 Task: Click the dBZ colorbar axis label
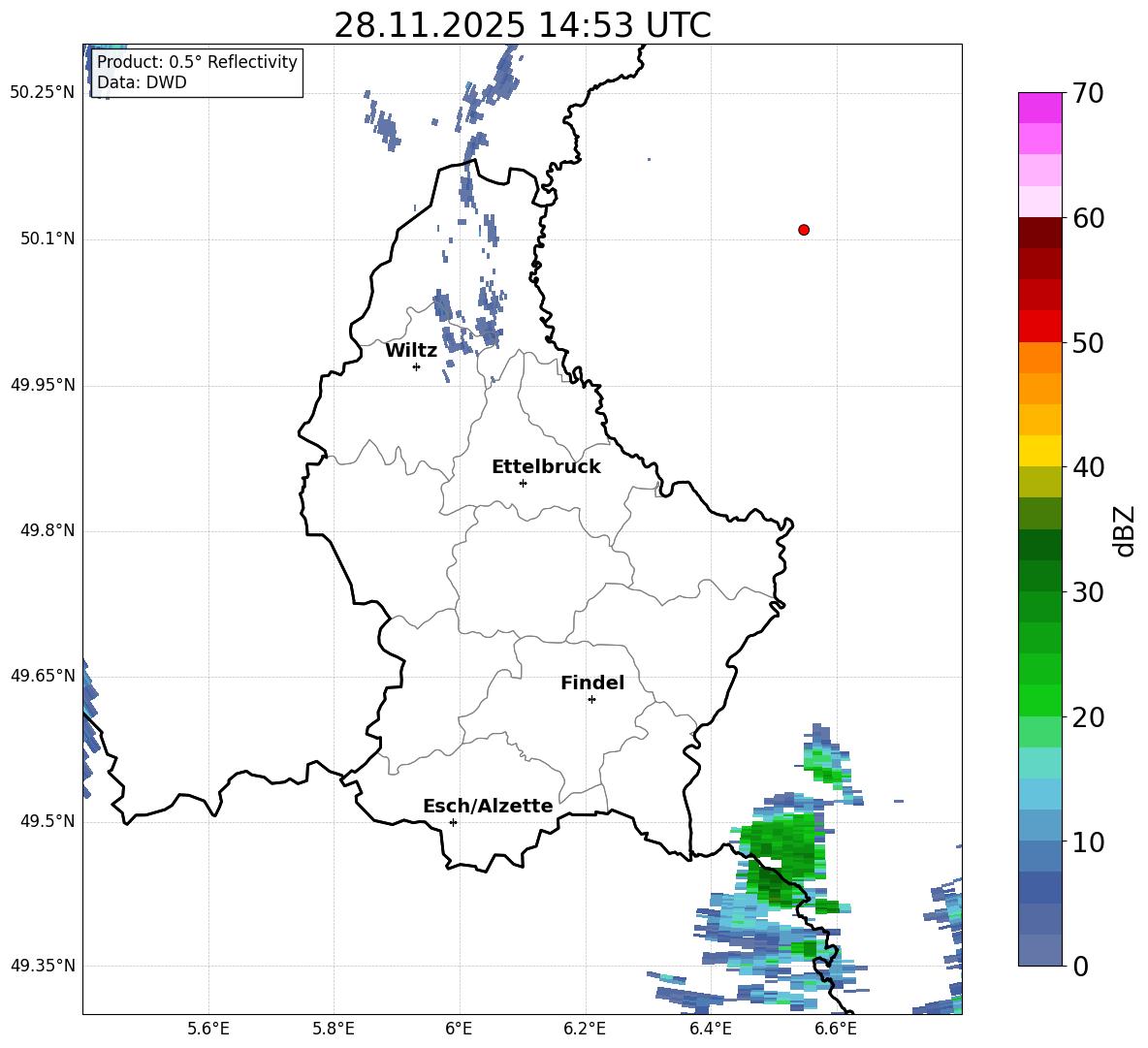(1125, 531)
